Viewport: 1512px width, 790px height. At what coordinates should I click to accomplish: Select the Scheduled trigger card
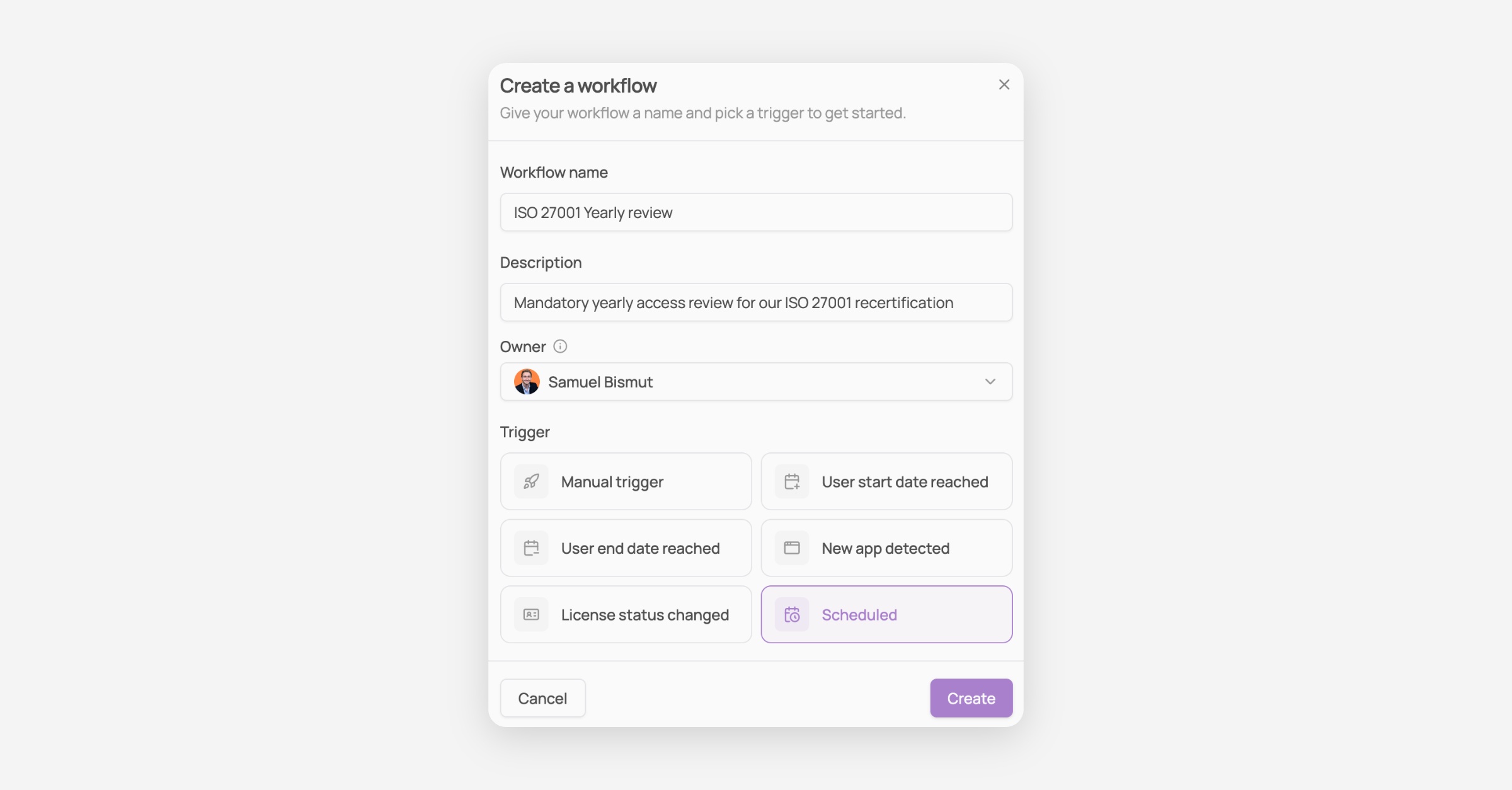(886, 614)
